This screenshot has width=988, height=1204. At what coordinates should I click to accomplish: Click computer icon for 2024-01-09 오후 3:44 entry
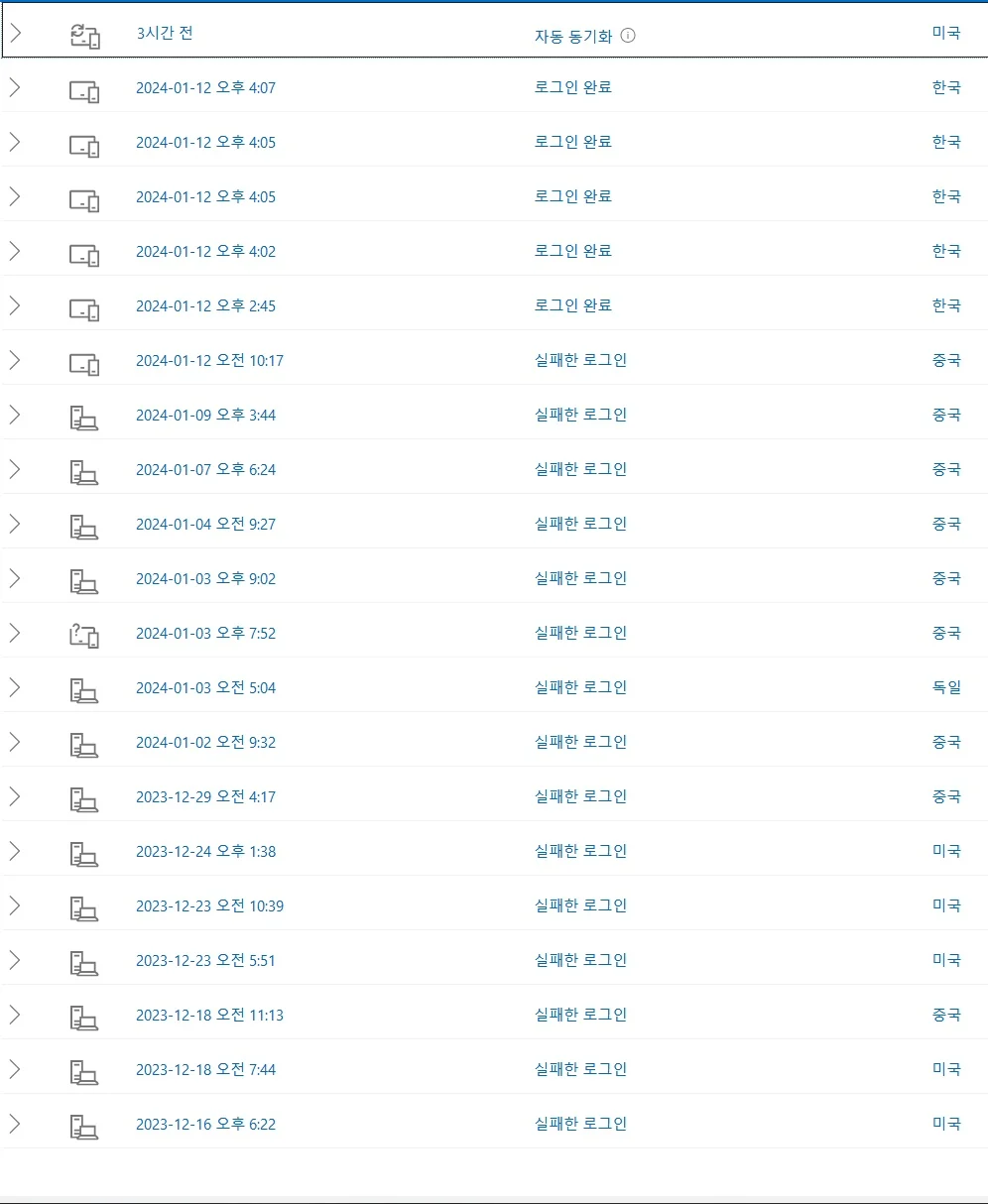[84, 419]
